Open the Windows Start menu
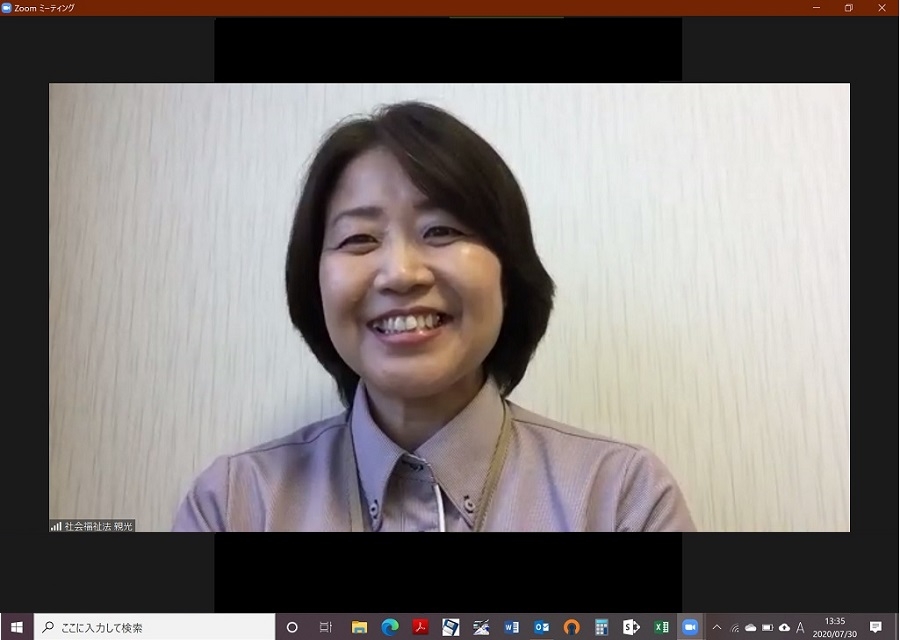The height and width of the screenshot is (640, 900). point(16,627)
